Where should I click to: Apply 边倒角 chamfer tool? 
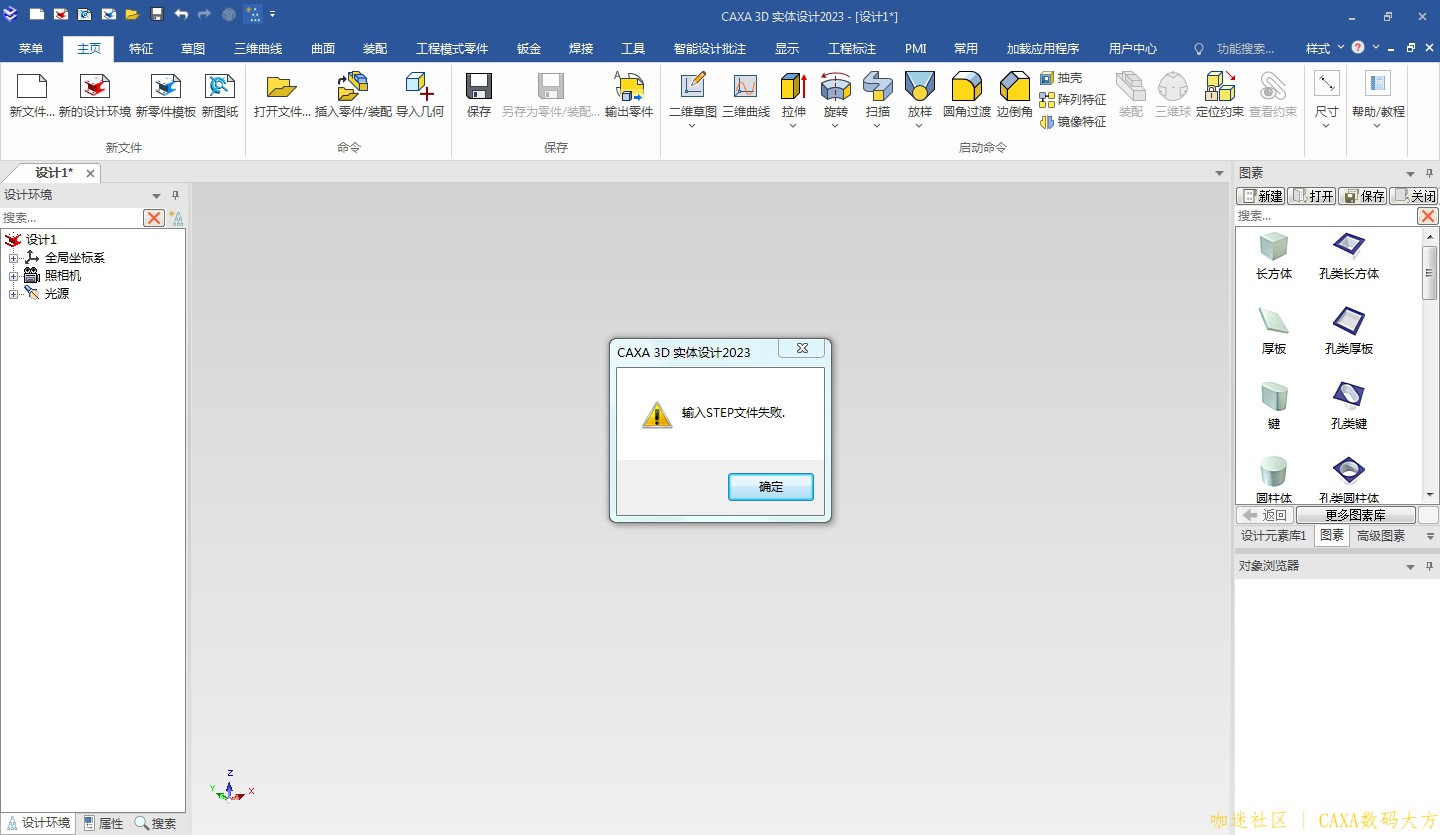point(1014,96)
